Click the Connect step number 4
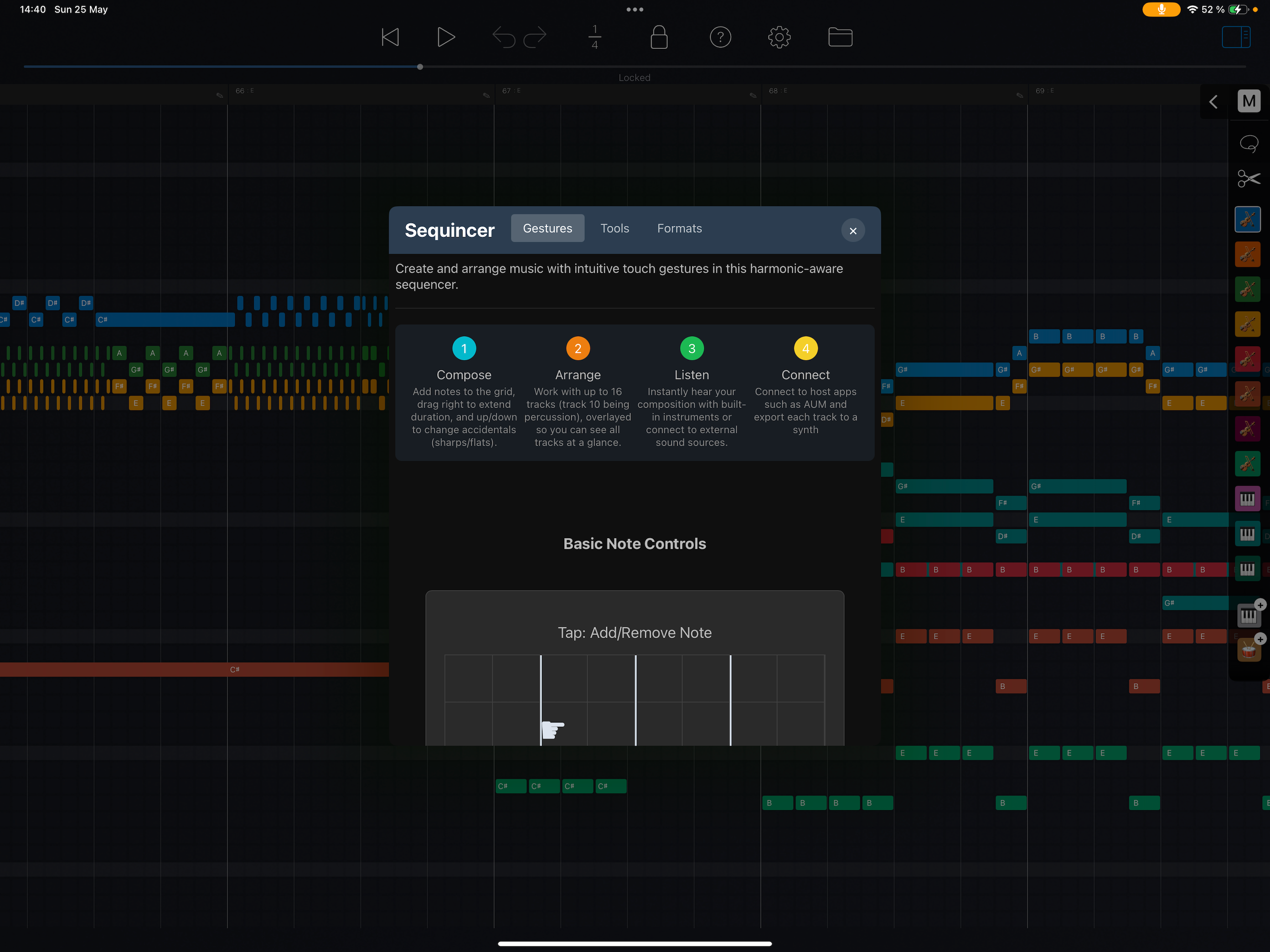1270x952 pixels. click(x=806, y=349)
